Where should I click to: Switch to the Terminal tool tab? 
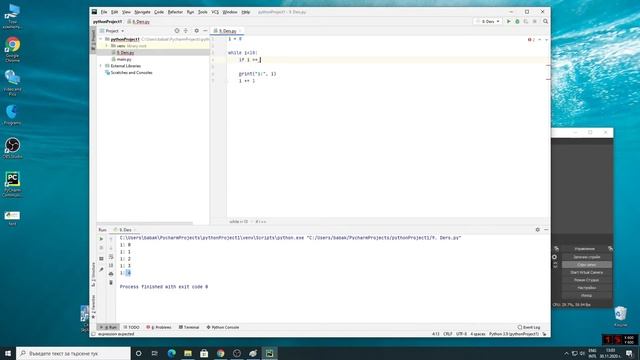tap(189, 327)
